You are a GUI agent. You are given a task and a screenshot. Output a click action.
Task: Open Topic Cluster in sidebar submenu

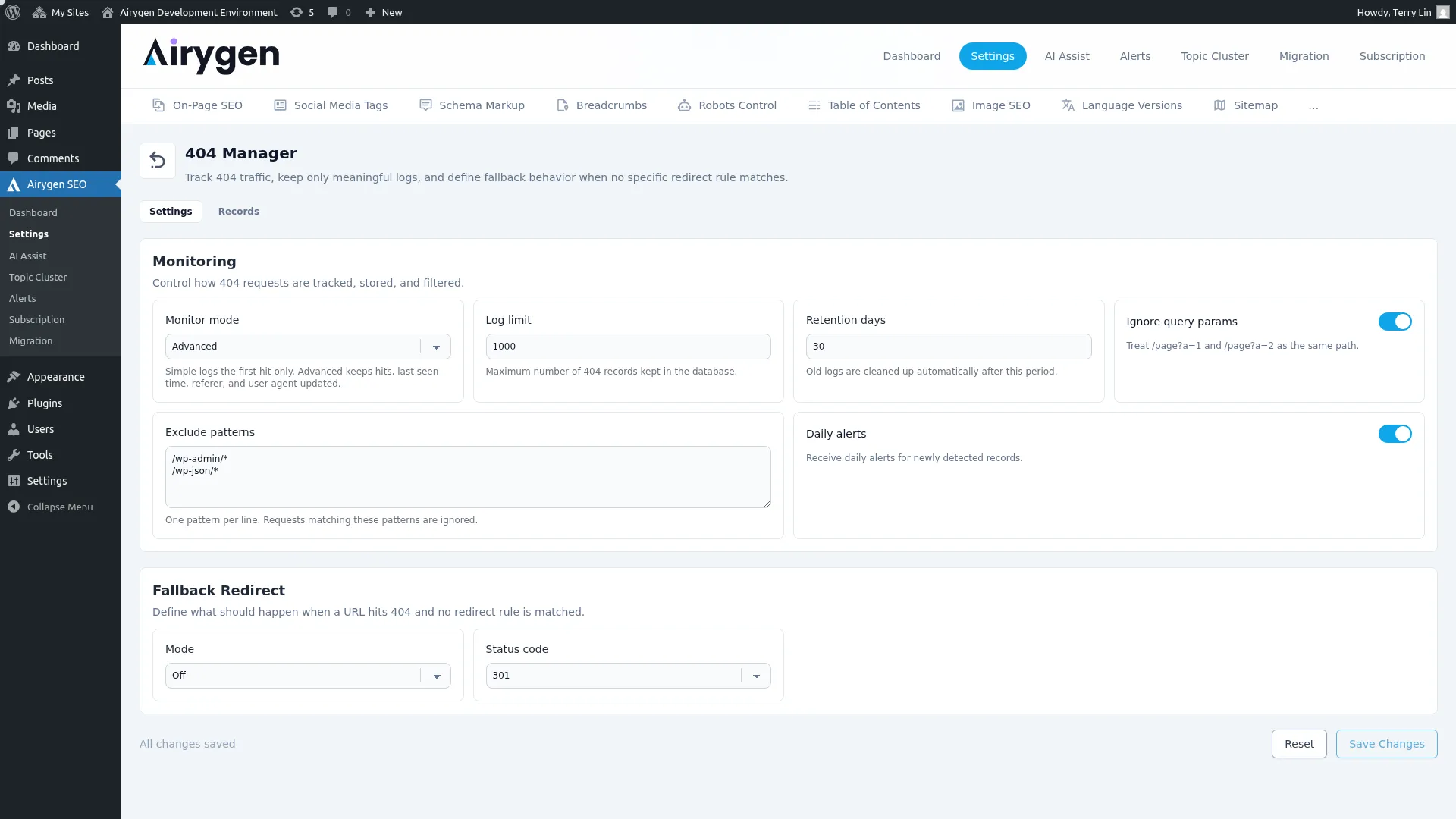pyautogui.click(x=38, y=278)
